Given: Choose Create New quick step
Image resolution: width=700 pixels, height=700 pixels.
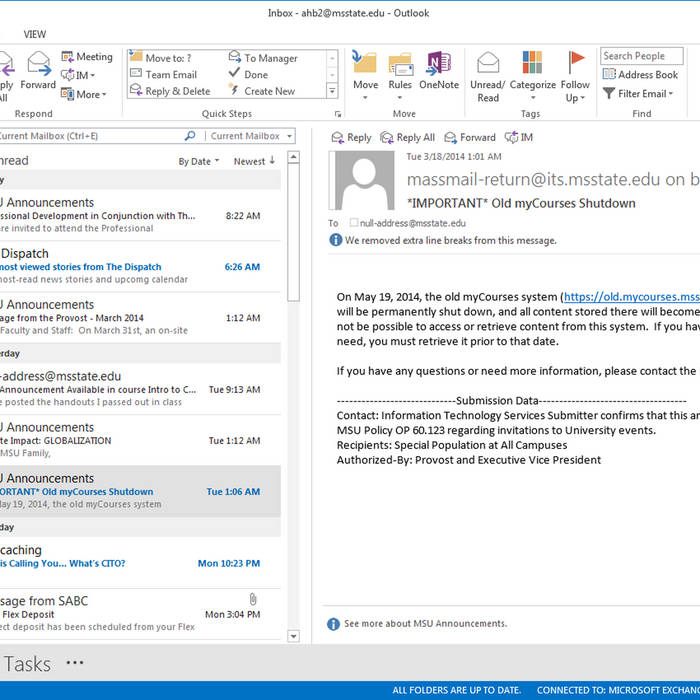Looking at the screenshot, I should pyautogui.click(x=262, y=91).
